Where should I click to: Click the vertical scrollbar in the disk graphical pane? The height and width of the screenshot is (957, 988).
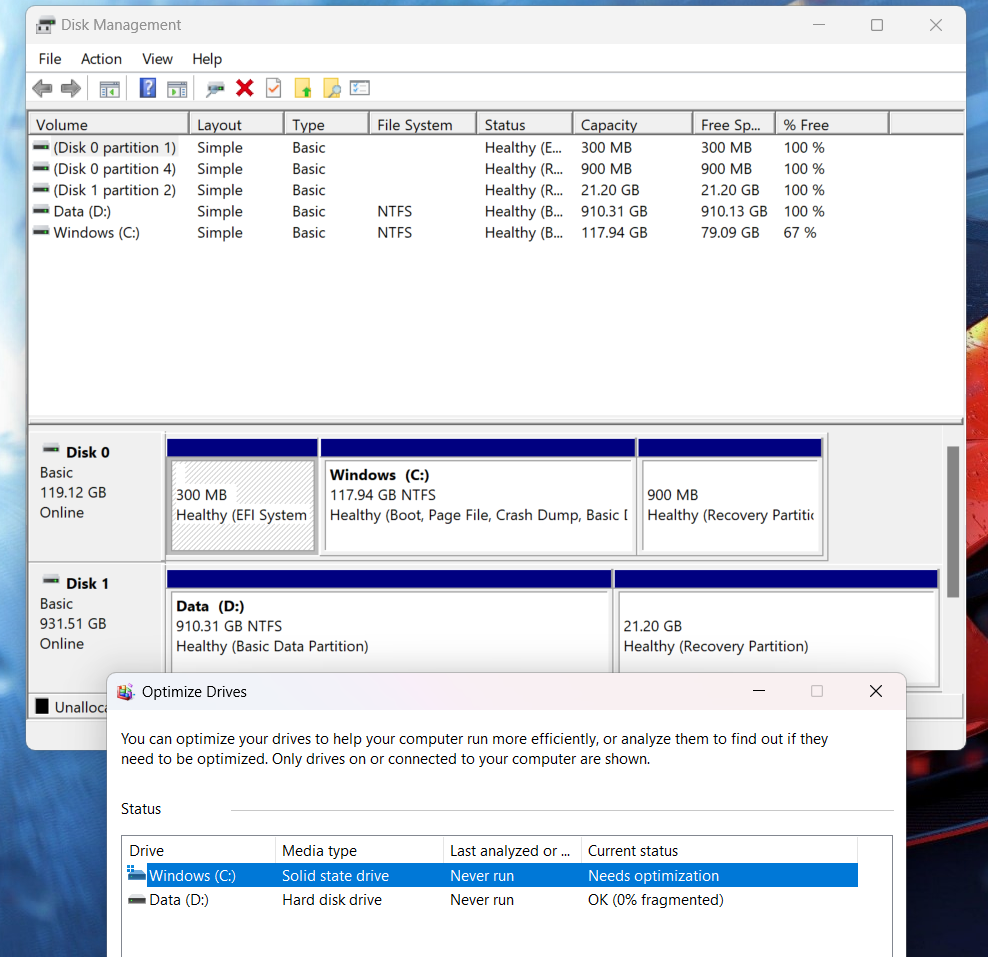click(x=953, y=522)
